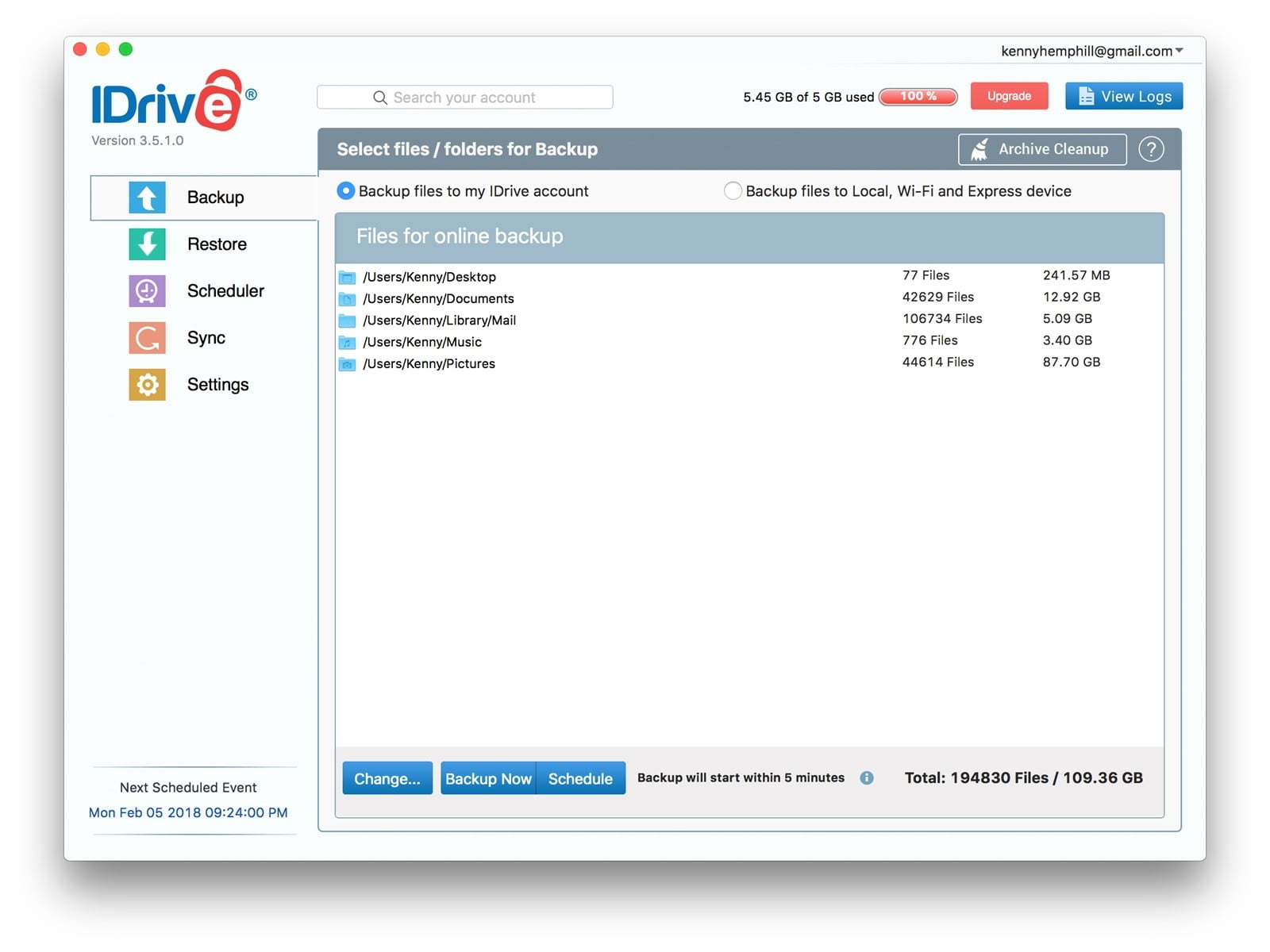Click the 106734 Files count

[x=942, y=318]
